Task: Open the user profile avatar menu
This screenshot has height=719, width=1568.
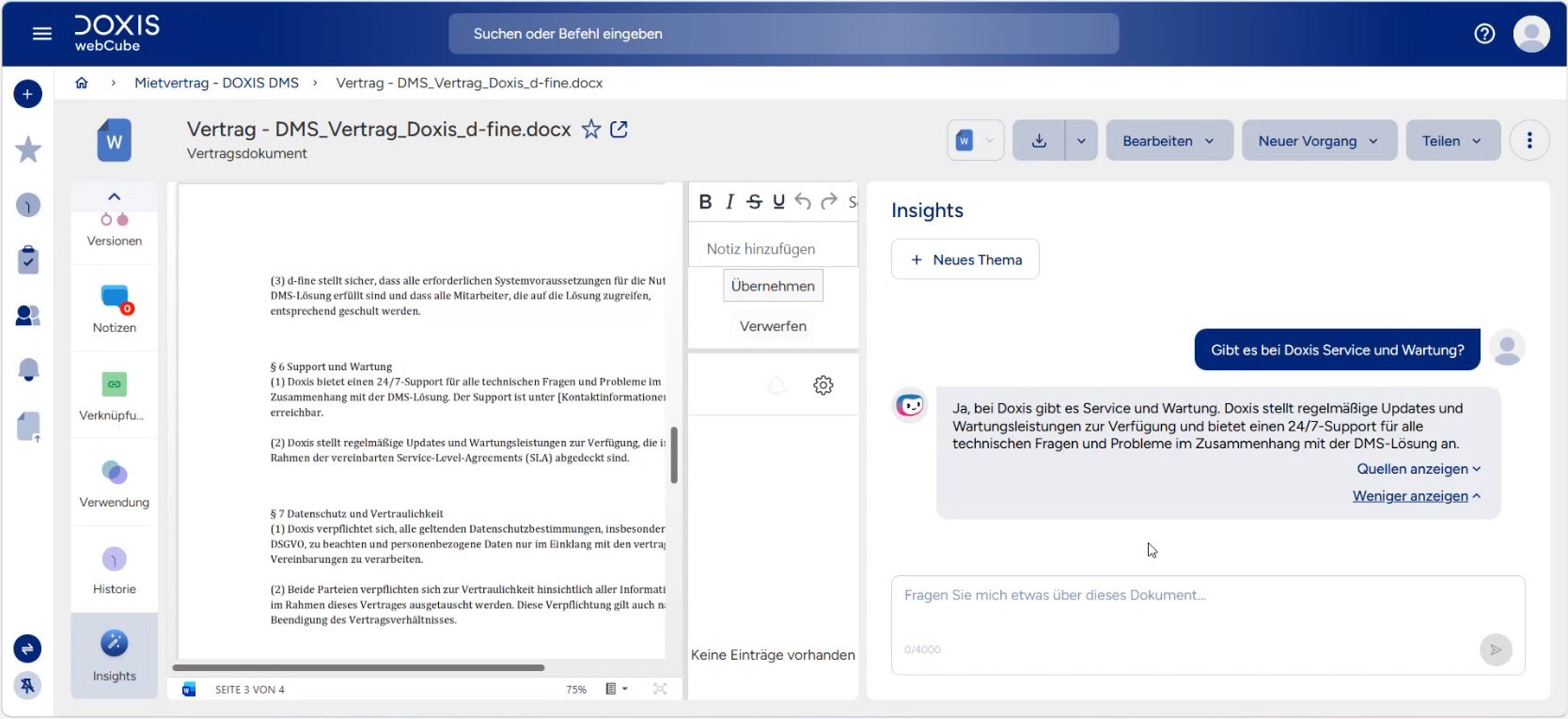Action: click(1531, 34)
